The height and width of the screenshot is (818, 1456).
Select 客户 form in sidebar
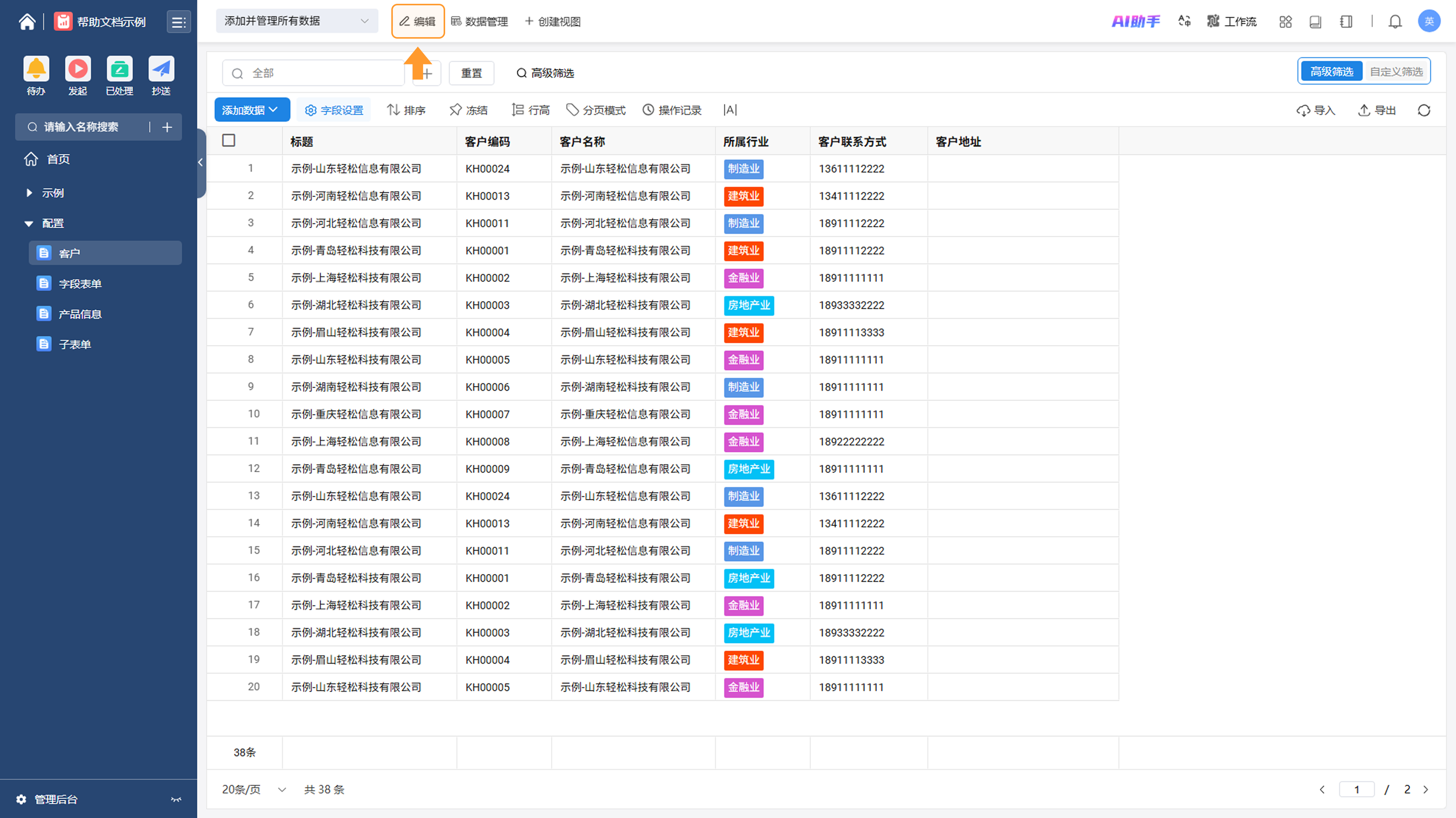(x=105, y=253)
